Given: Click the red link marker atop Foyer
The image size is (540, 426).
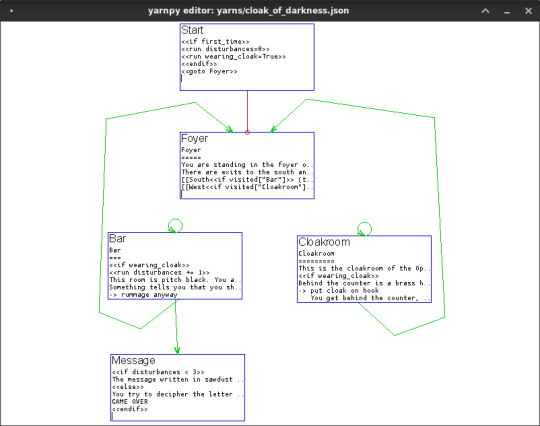Looking at the screenshot, I should 247,132.
